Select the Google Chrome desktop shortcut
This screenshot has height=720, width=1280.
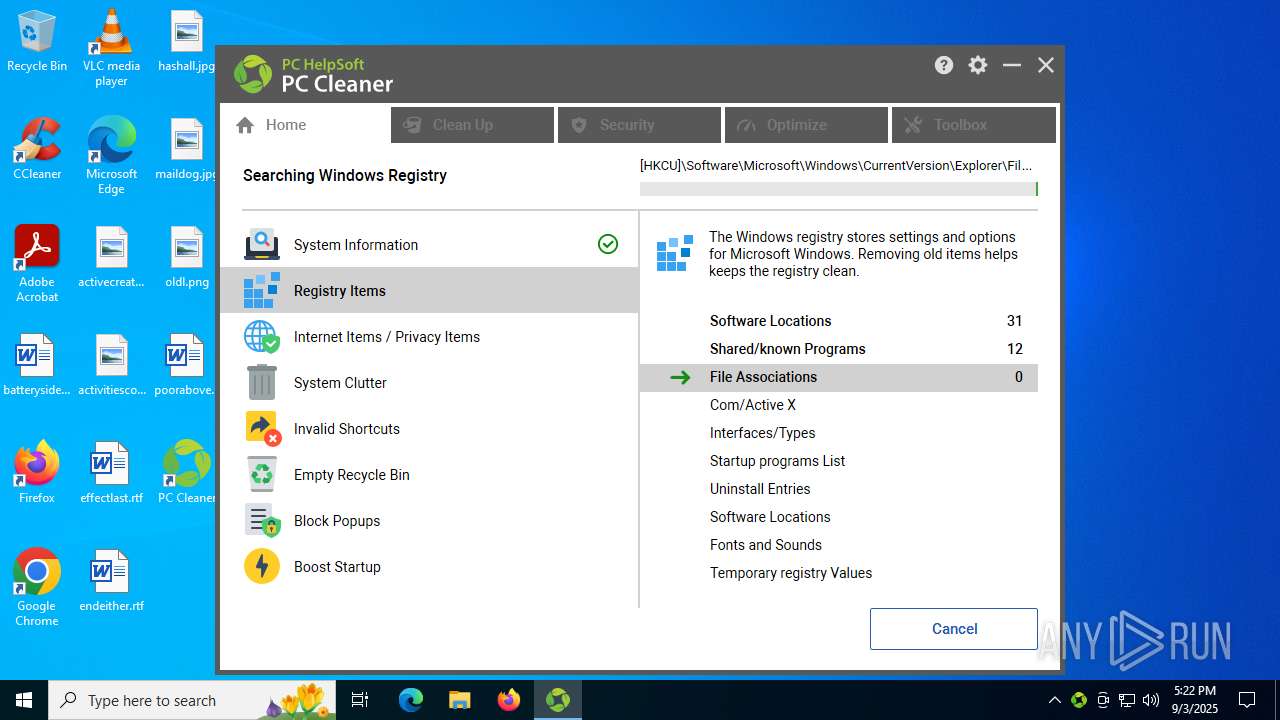point(37,588)
